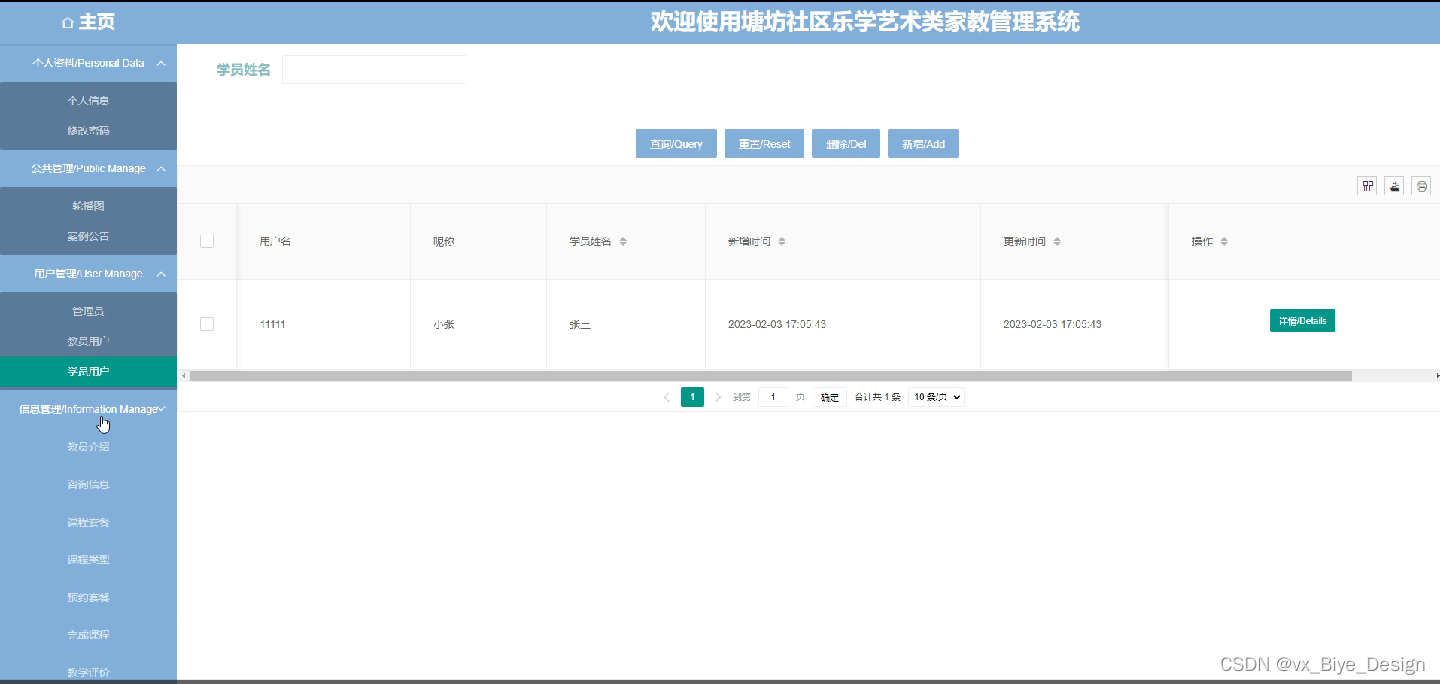The image size is (1440, 684).
Task: Focus the 学员姓名 search field
Action: pyautogui.click(x=374, y=70)
